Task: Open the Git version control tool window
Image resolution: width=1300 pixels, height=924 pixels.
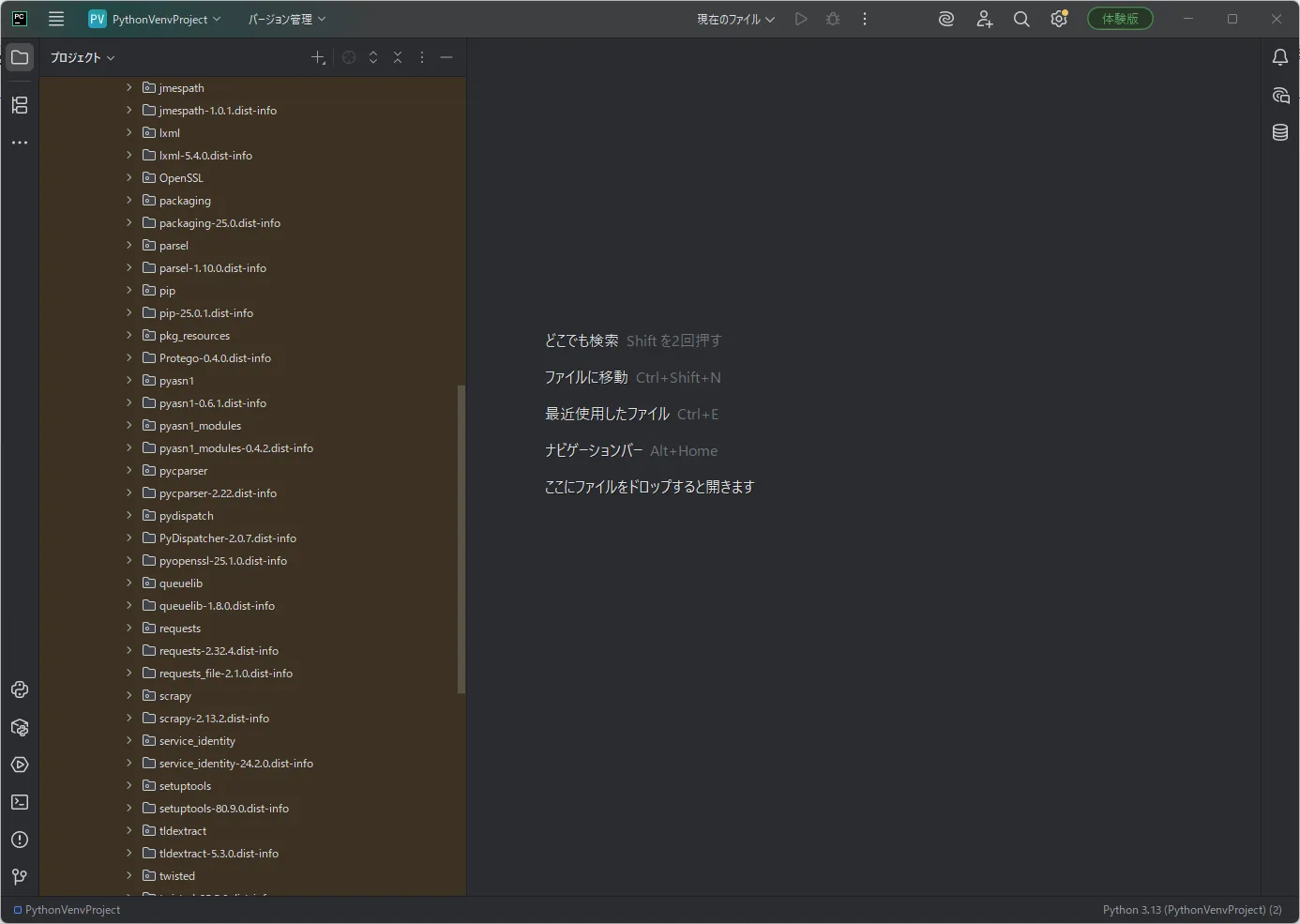Action: point(20,877)
